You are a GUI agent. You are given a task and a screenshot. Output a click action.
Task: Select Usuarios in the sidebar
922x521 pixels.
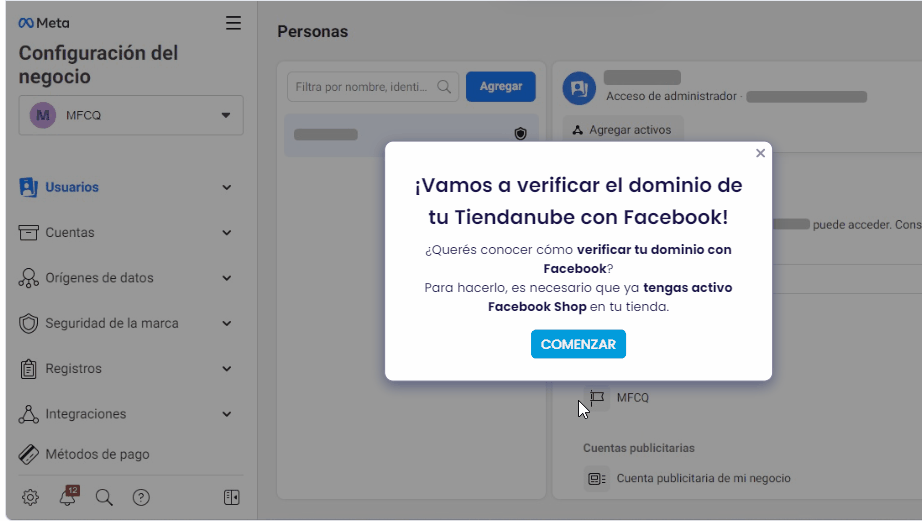72,187
